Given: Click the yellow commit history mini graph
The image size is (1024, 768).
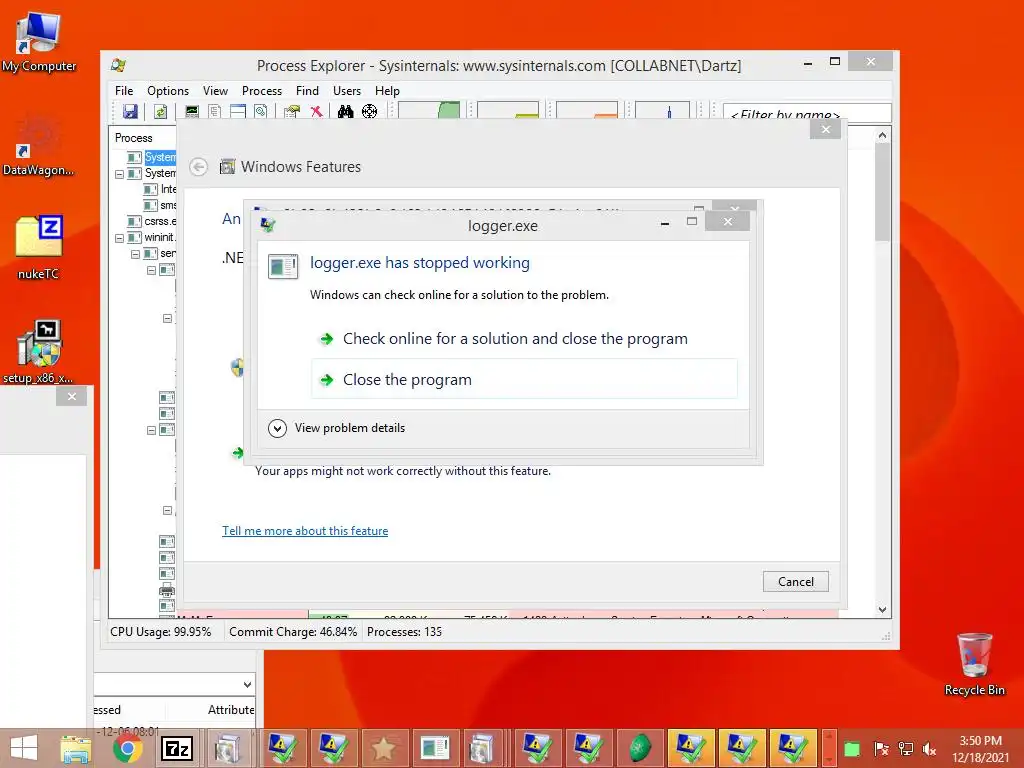Looking at the screenshot, I should click(508, 110).
